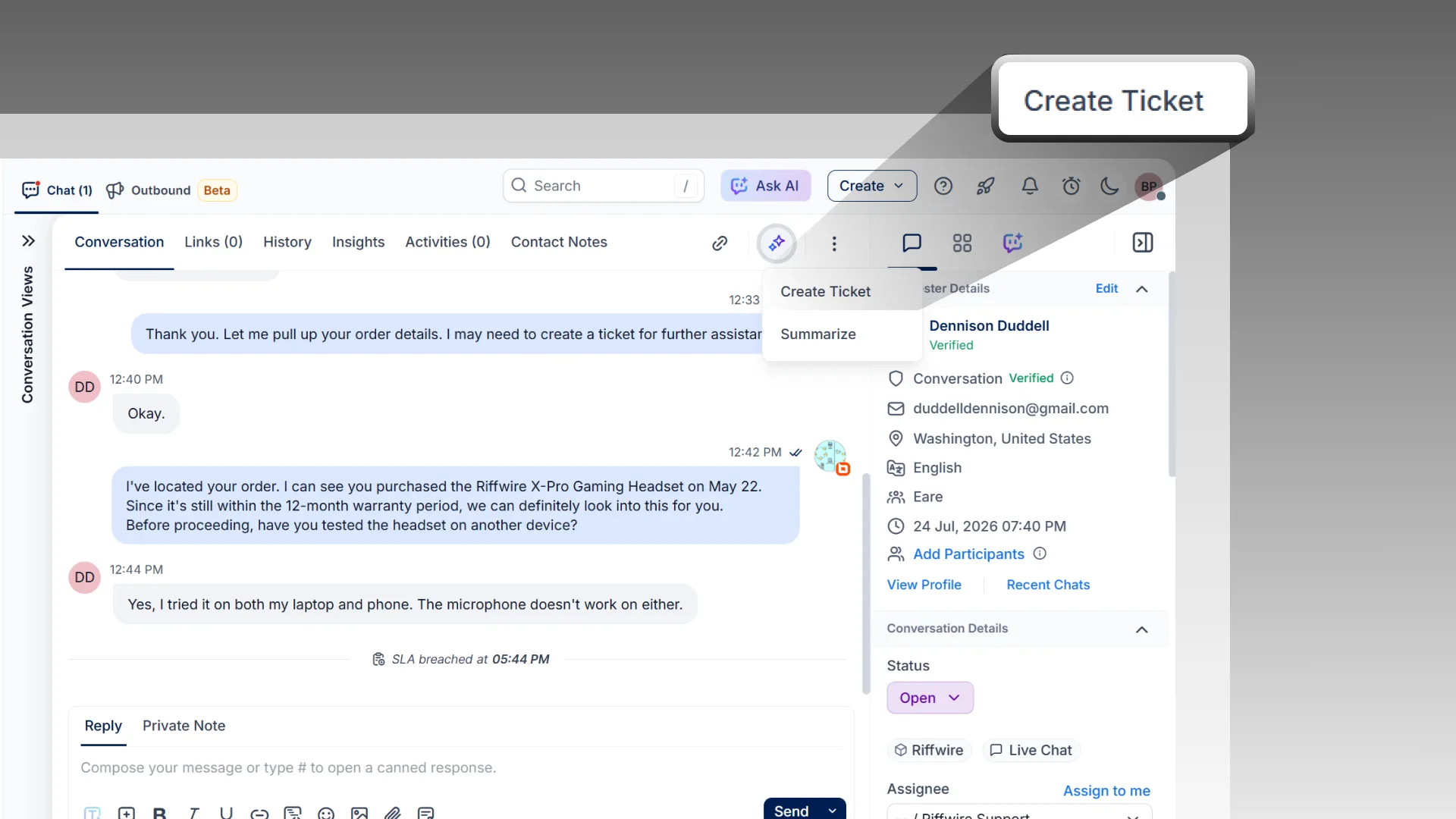Click the agent avatar beside 12:42 PM
Image resolution: width=1456 pixels, height=819 pixels.
pyautogui.click(x=830, y=456)
